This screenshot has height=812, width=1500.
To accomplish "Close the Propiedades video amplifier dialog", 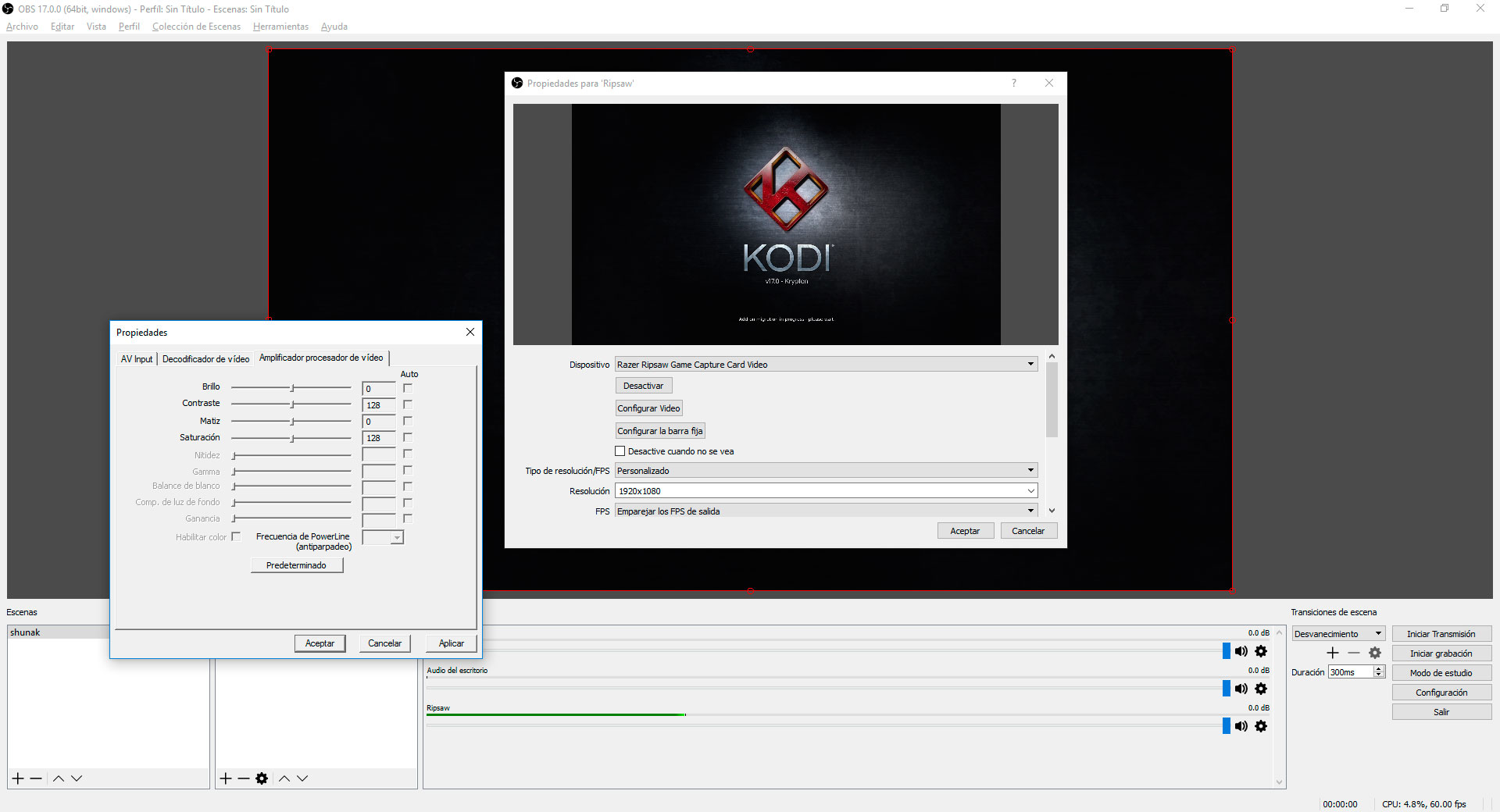I will point(470,332).
